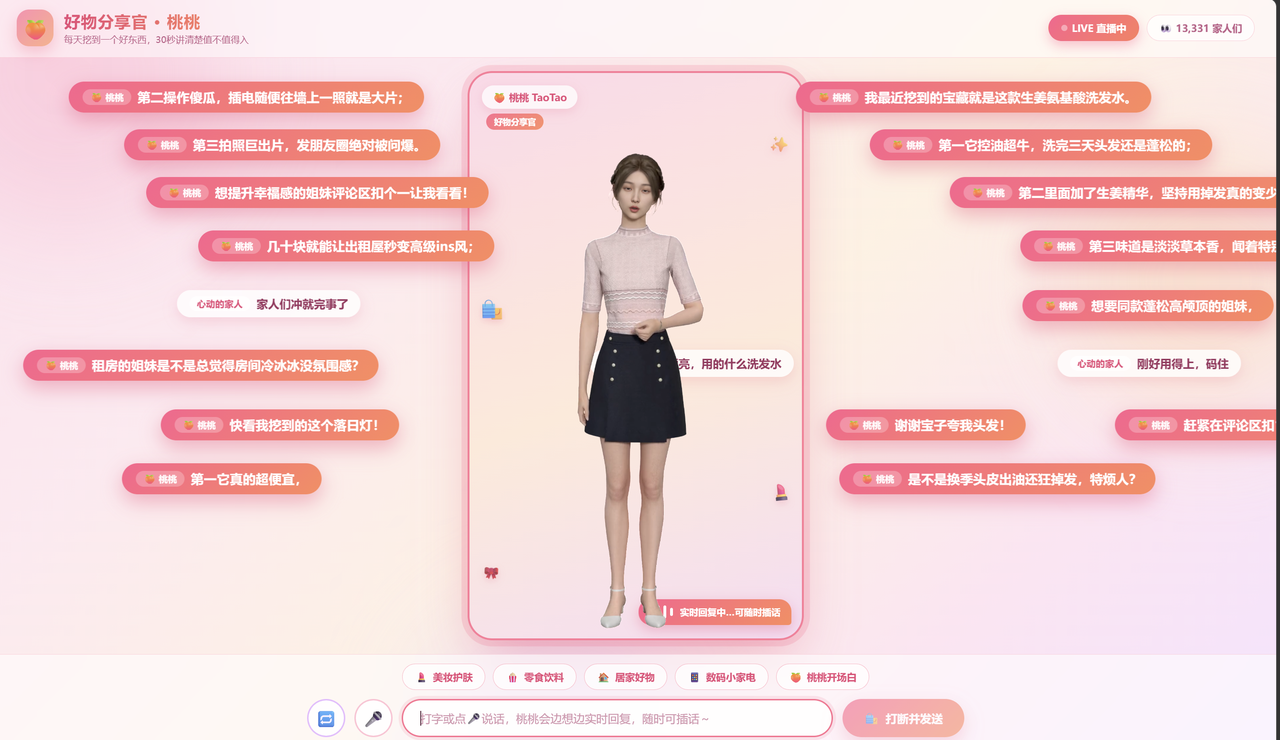Click bubble 第三拍照巨出片,发朋友圈绝对被问爆。
Viewport: 1280px width, 740px height.
(x=282, y=145)
